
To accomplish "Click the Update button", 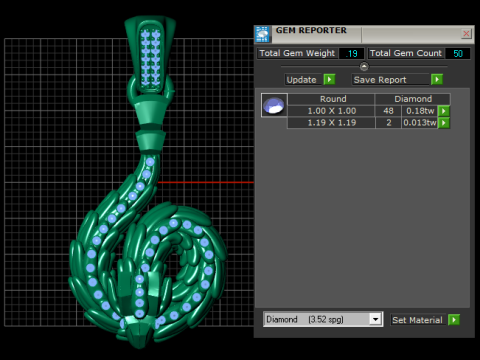I will pos(302,80).
